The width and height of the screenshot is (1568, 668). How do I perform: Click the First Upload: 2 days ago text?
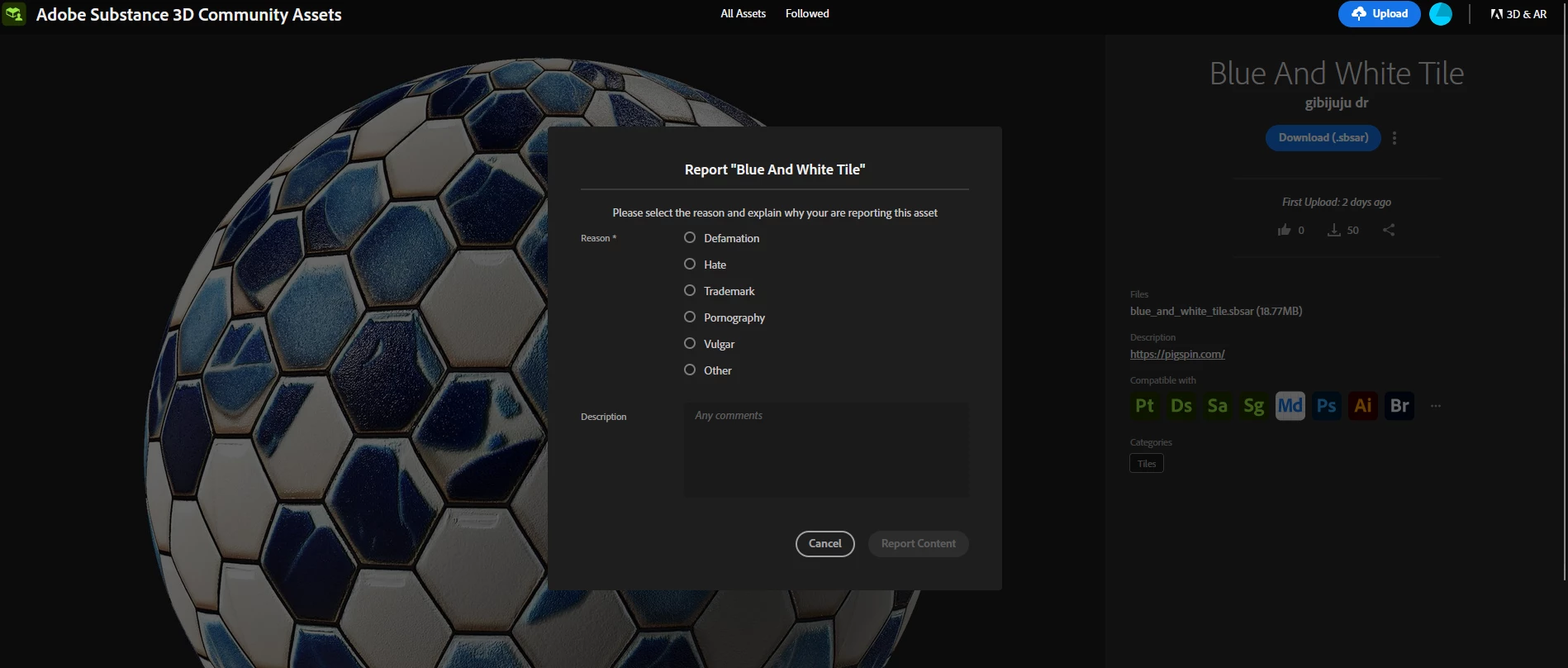coord(1336,202)
